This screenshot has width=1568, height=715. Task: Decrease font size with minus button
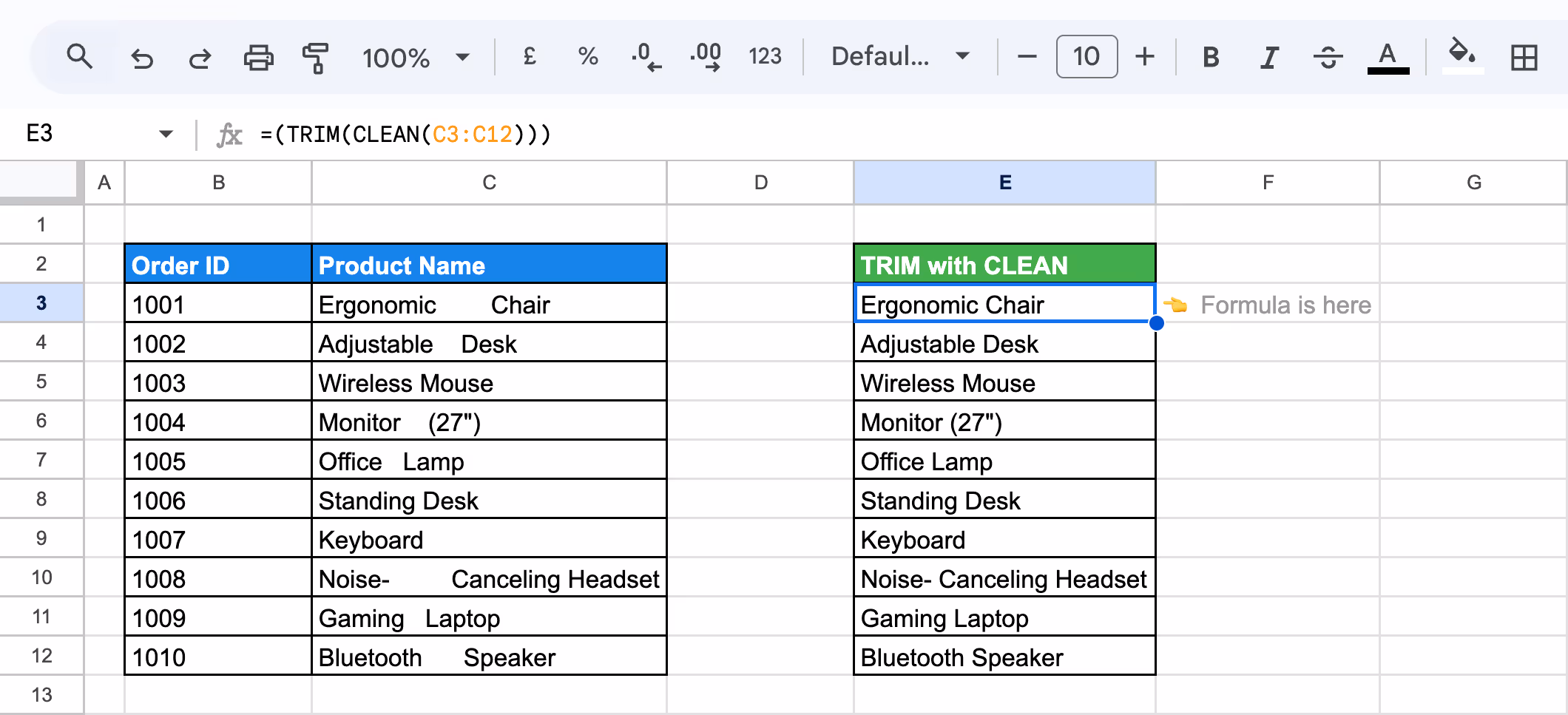pyautogui.click(x=1027, y=56)
